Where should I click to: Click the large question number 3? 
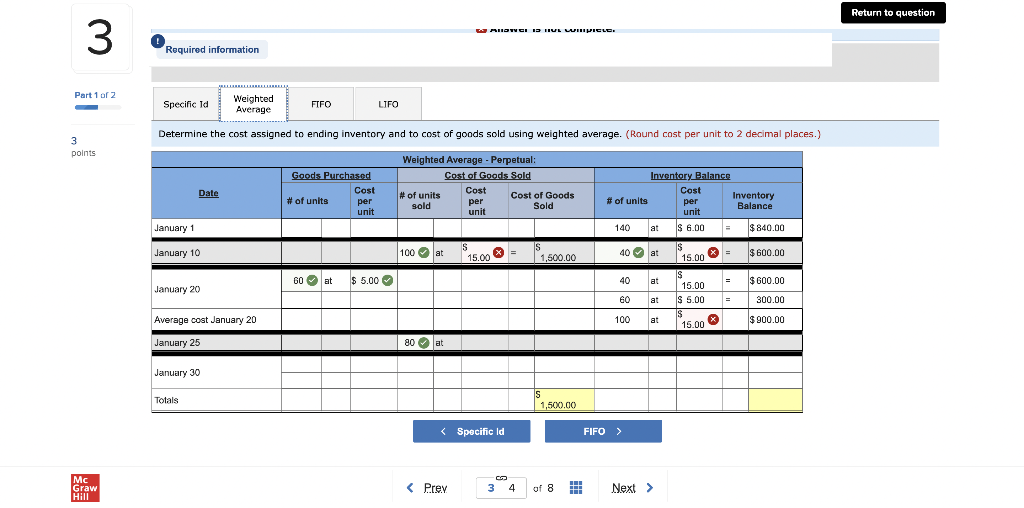(100, 39)
